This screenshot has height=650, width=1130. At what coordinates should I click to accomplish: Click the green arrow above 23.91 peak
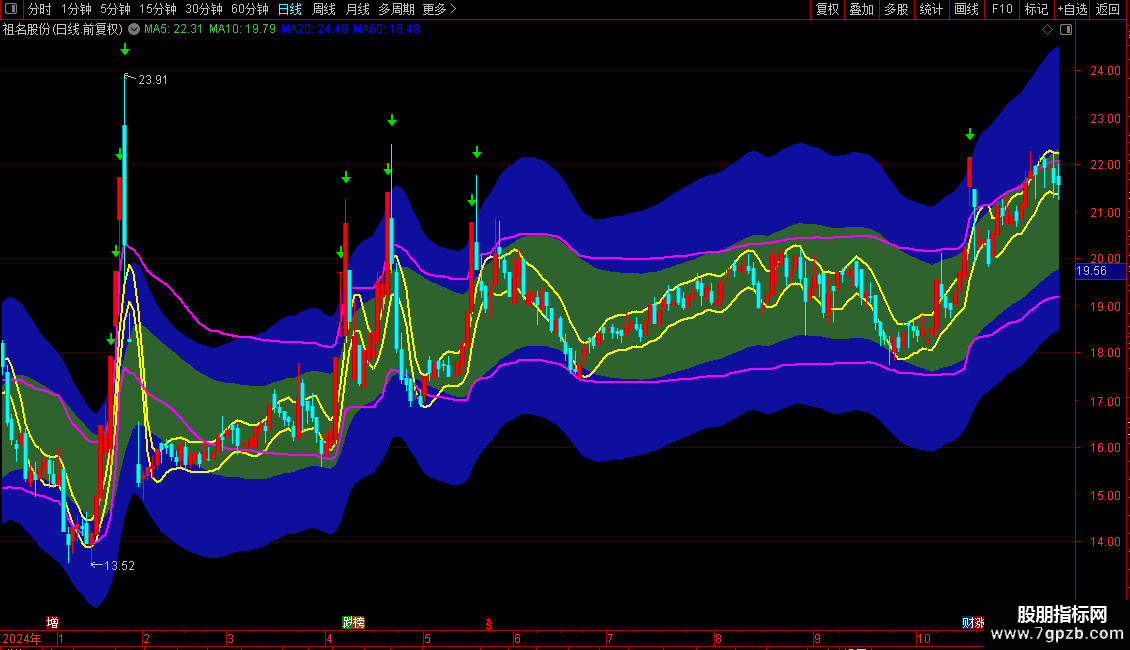125,49
